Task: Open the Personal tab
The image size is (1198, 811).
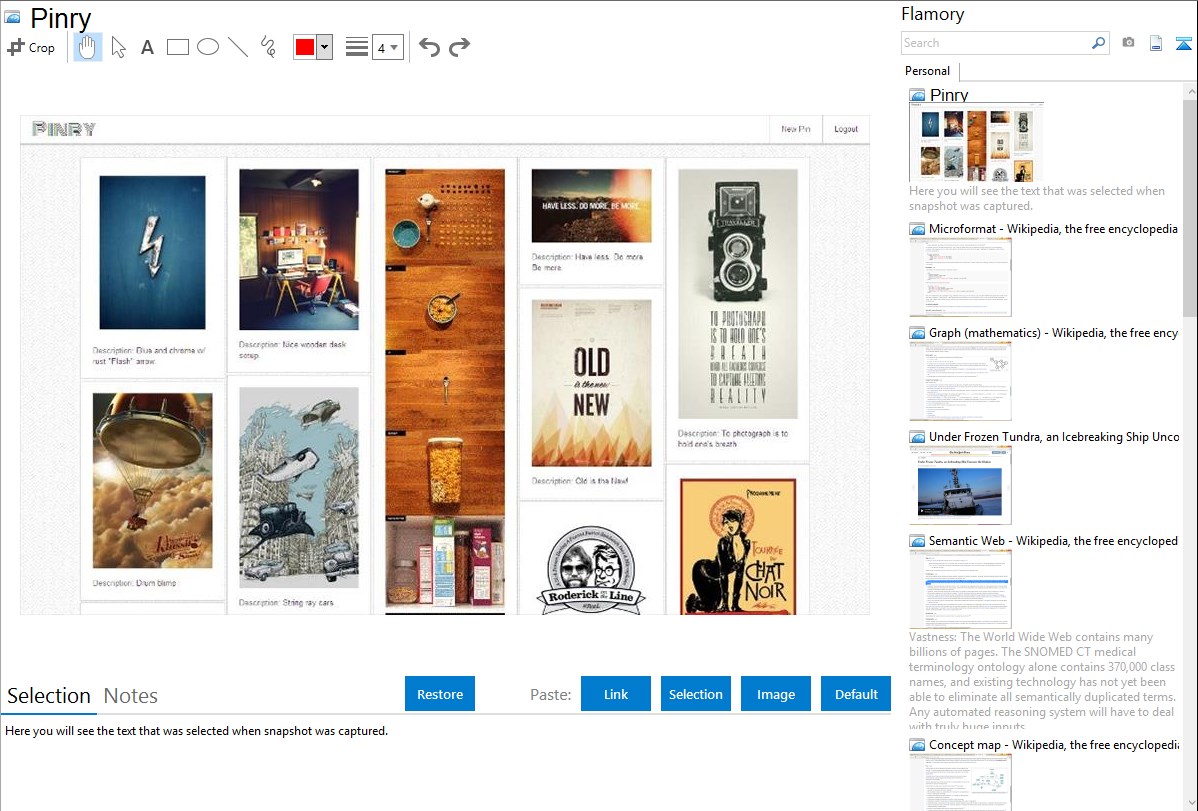Action: 928,70
